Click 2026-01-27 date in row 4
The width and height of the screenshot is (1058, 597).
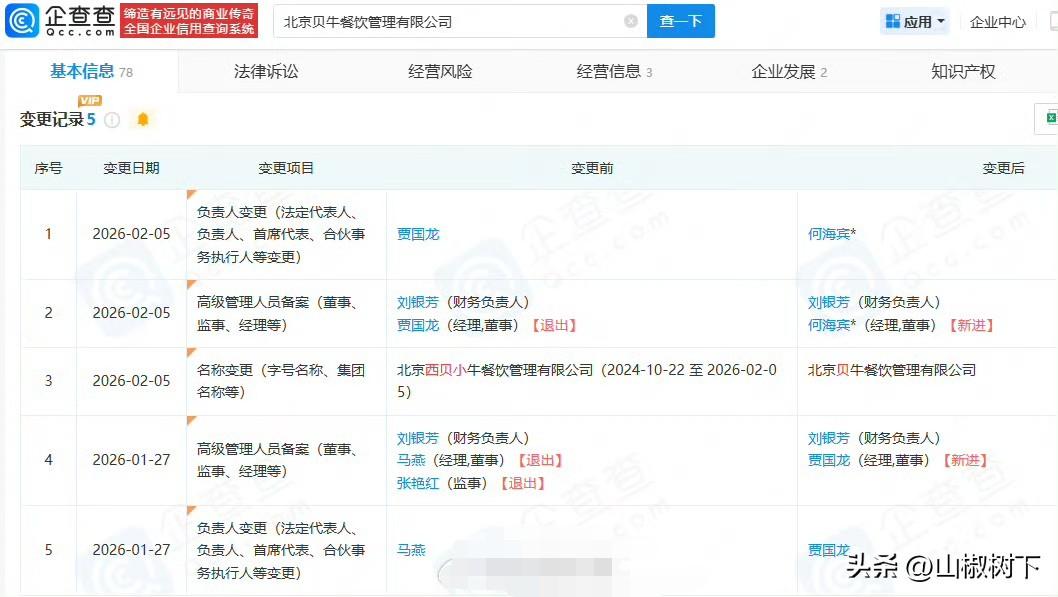click(131, 459)
